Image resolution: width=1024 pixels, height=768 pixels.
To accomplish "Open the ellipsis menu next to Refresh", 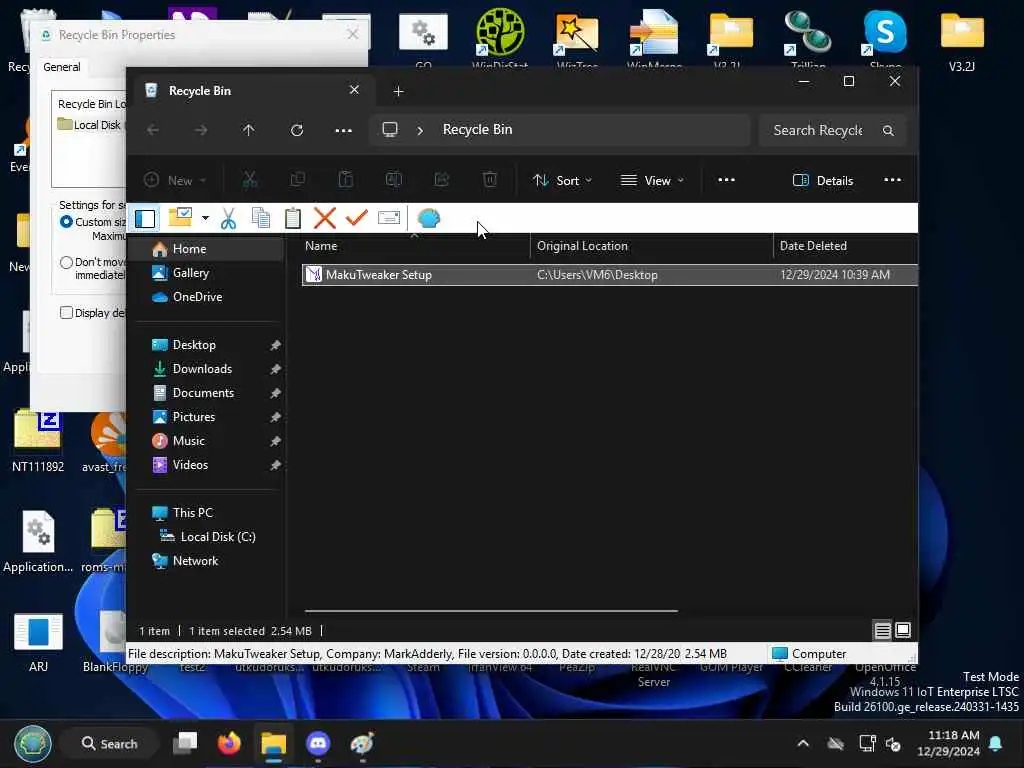I will (x=344, y=130).
